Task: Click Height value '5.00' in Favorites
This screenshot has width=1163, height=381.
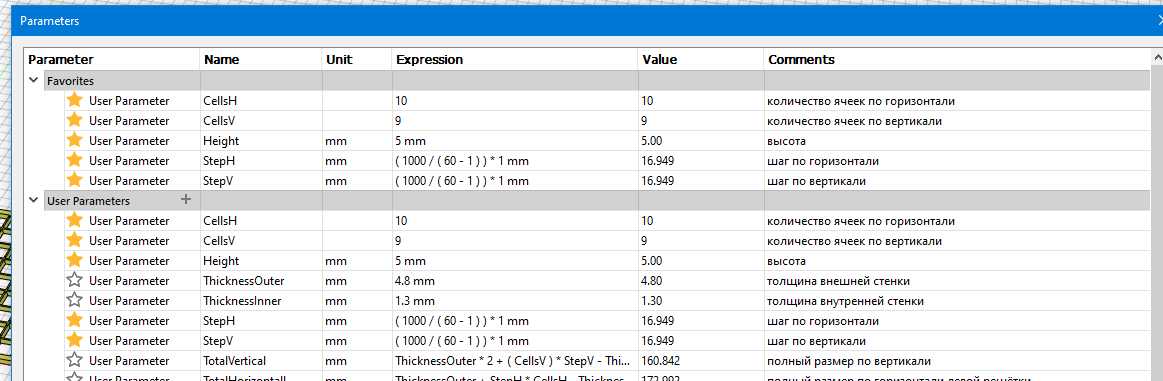Action: tap(652, 141)
